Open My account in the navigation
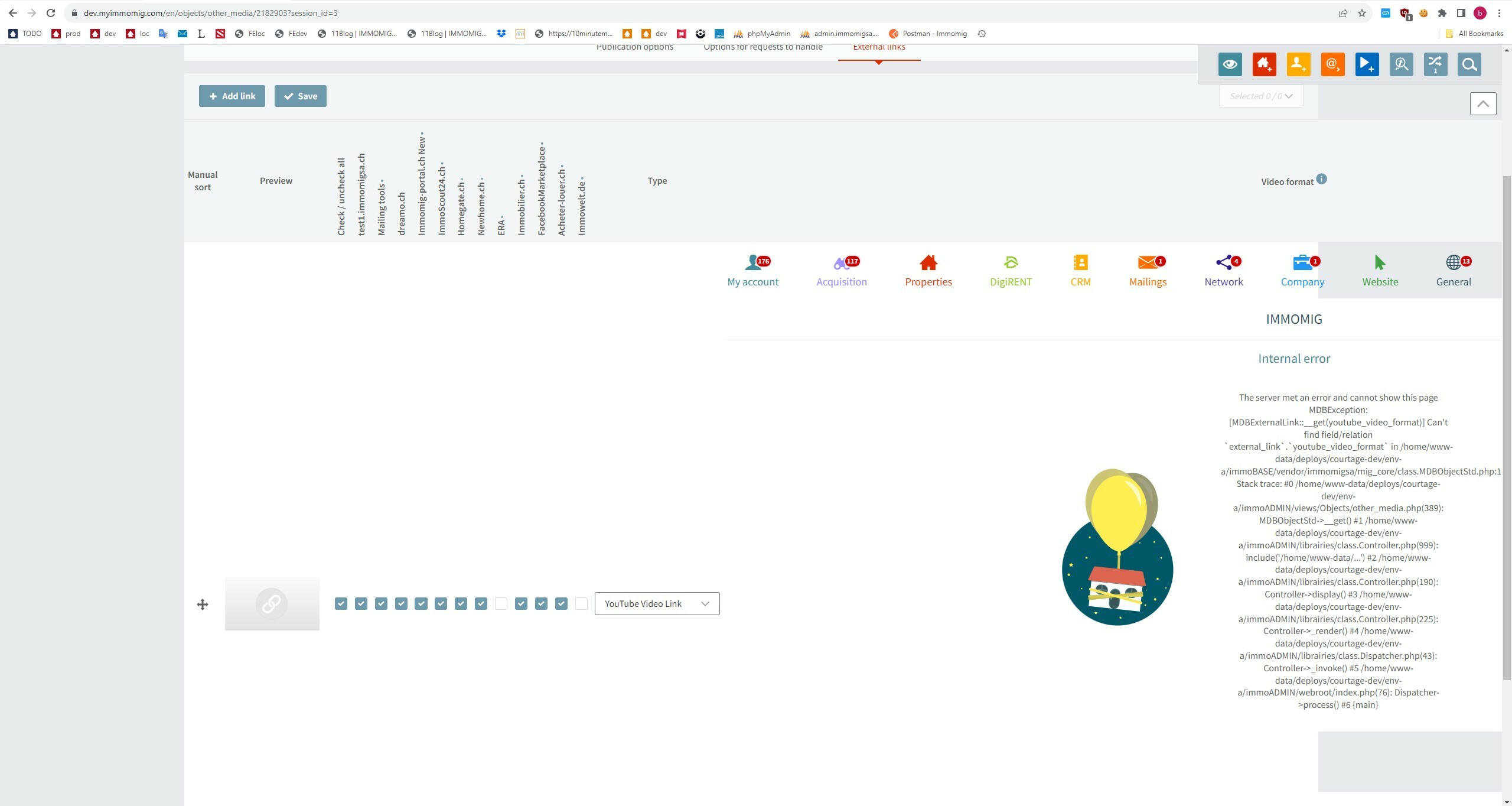This screenshot has height=806, width=1512. (x=753, y=271)
